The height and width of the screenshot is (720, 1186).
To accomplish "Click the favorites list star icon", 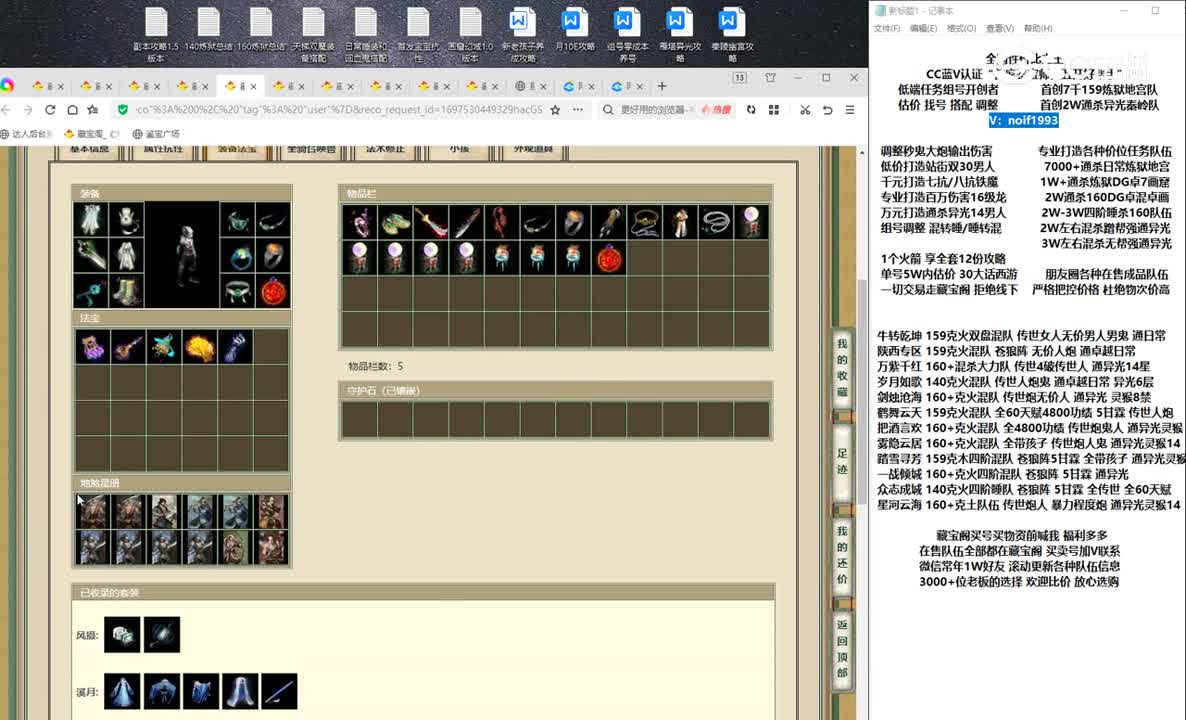I will [x=93, y=110].
